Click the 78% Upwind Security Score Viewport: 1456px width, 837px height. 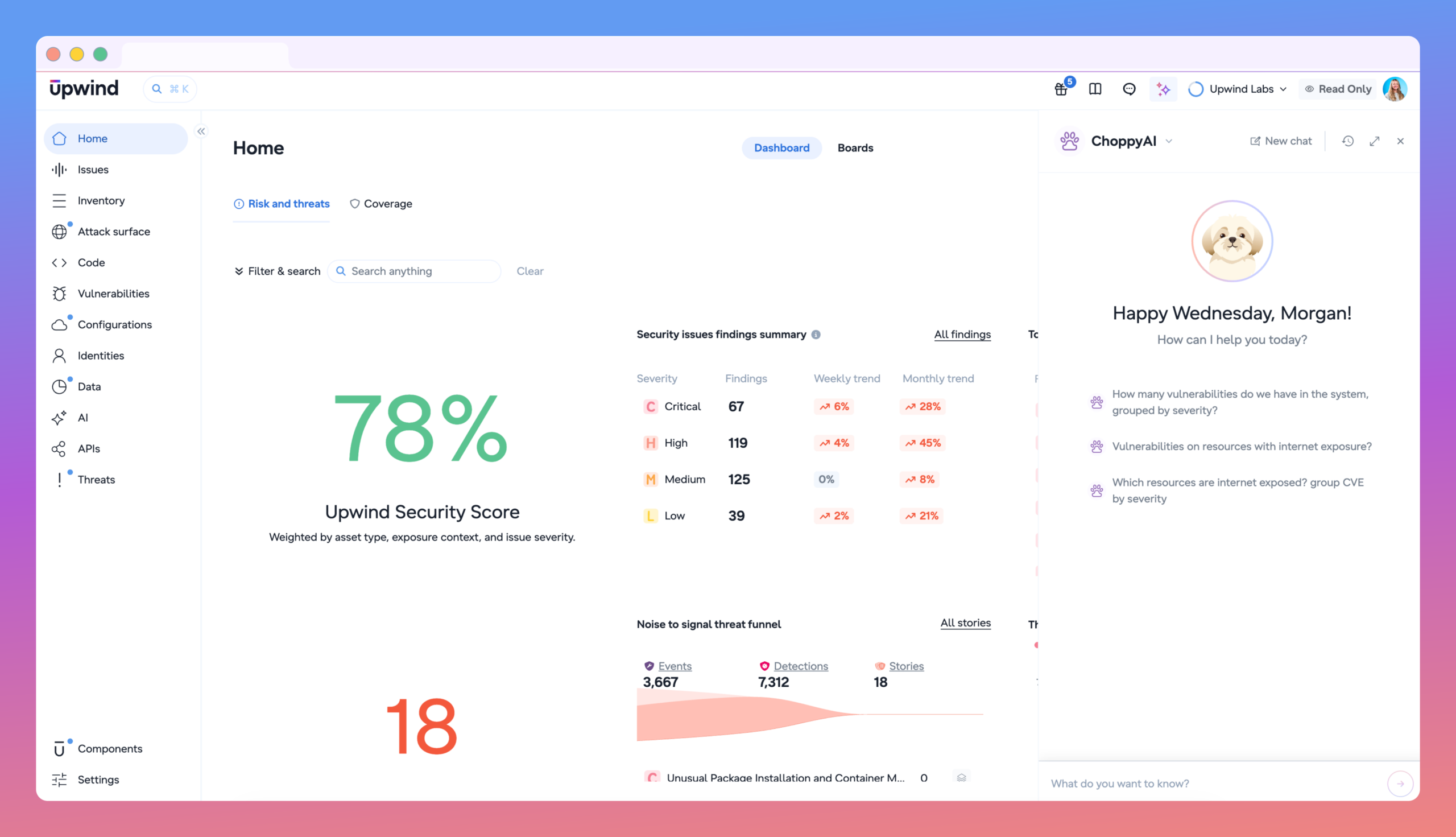(x=421, y=428)
